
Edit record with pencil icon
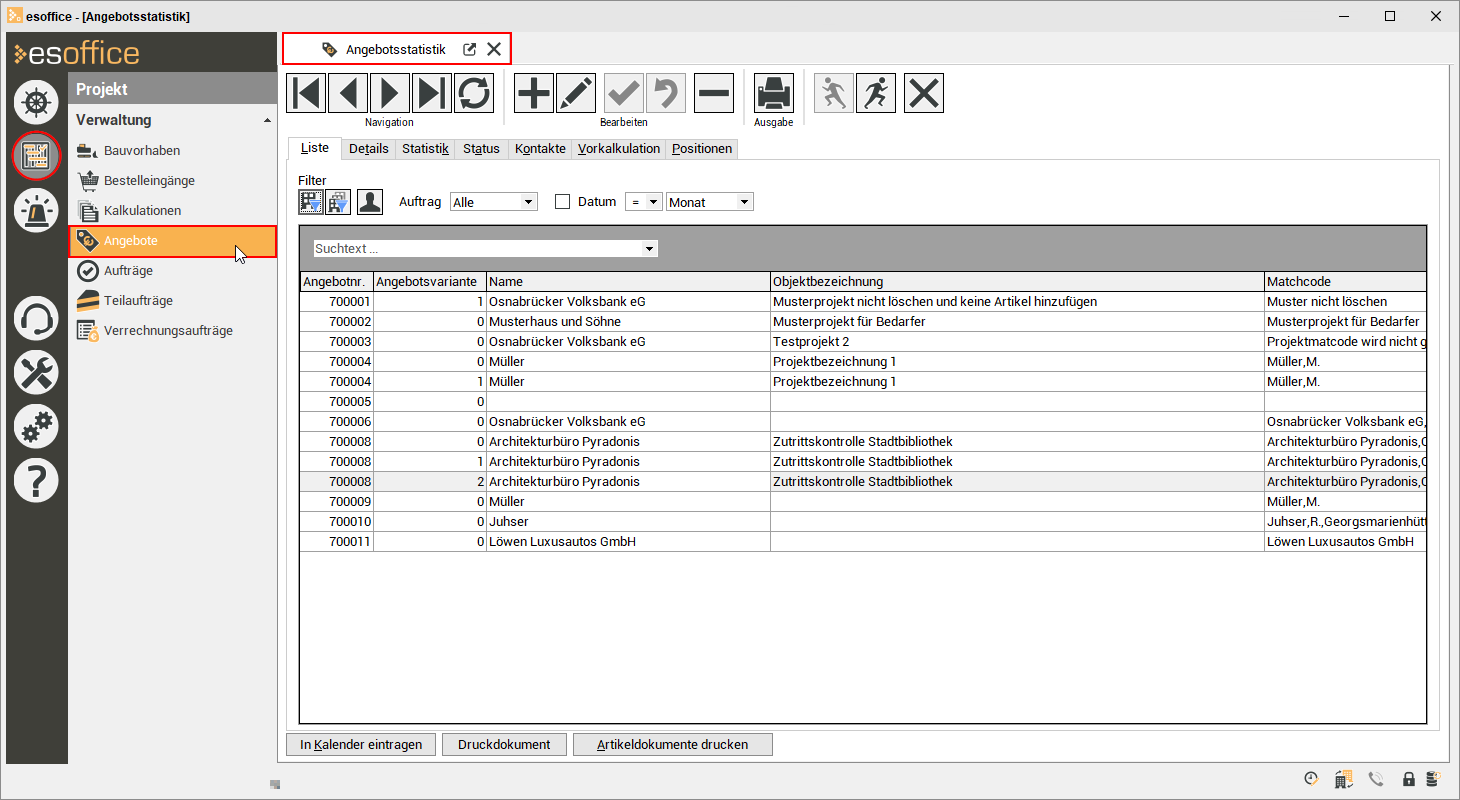(576, 93)
